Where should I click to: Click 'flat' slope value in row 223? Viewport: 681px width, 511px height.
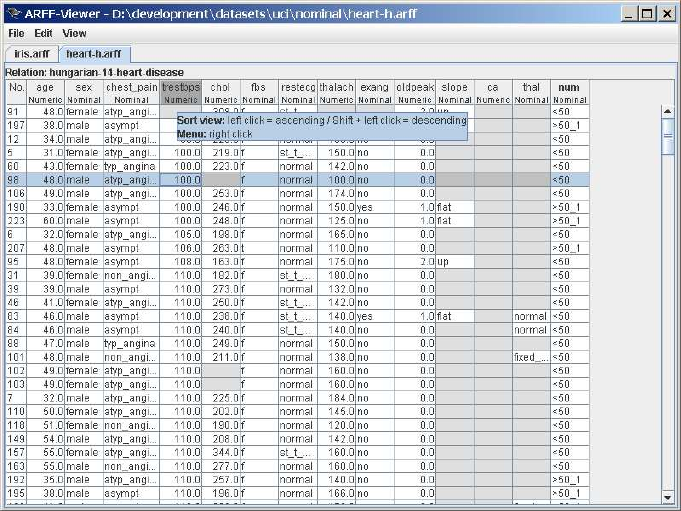click(x=455, y=221)
